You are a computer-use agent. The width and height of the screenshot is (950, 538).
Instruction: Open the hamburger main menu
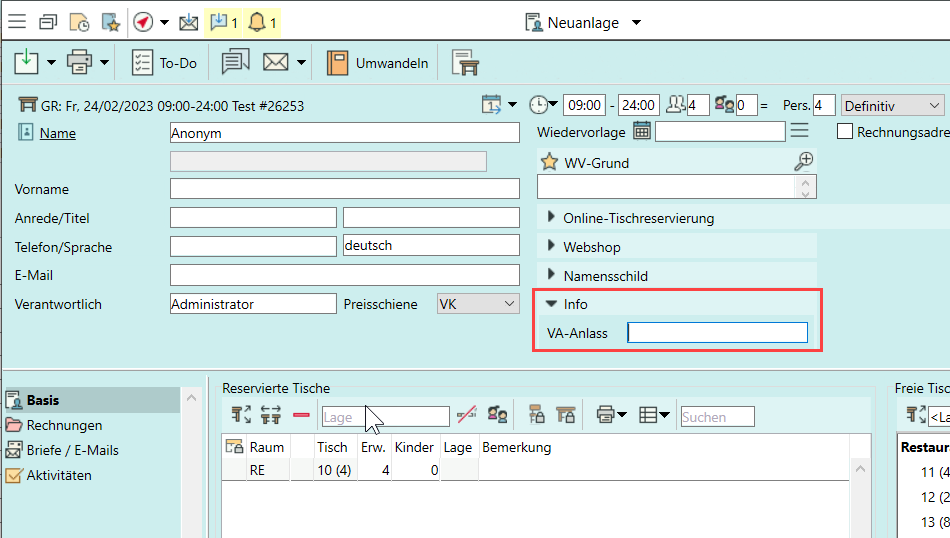[x=17, y=22]
